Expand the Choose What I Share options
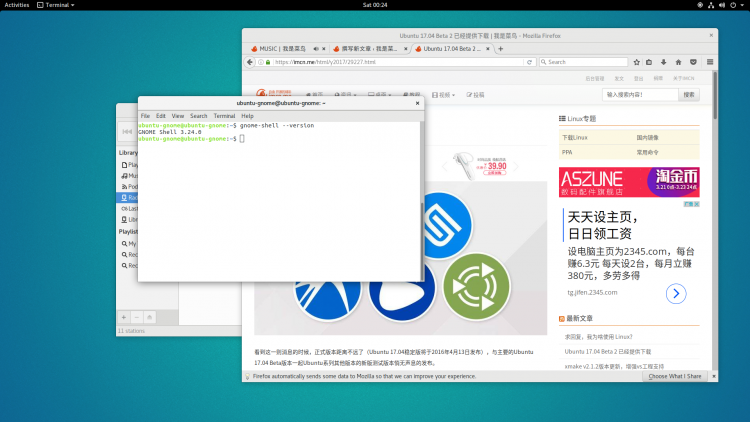Viewport: 750px width, 422px height. 674,377
